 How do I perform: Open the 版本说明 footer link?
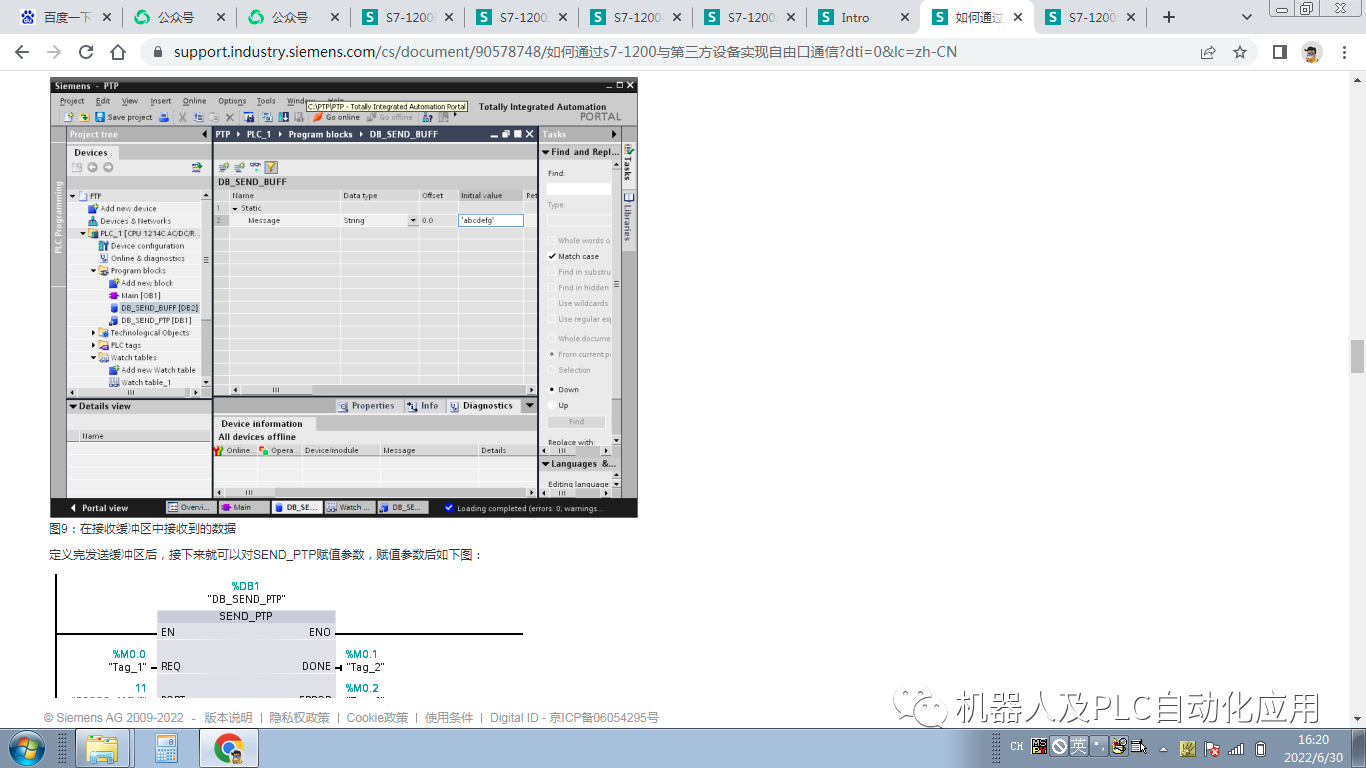[229, 718]
